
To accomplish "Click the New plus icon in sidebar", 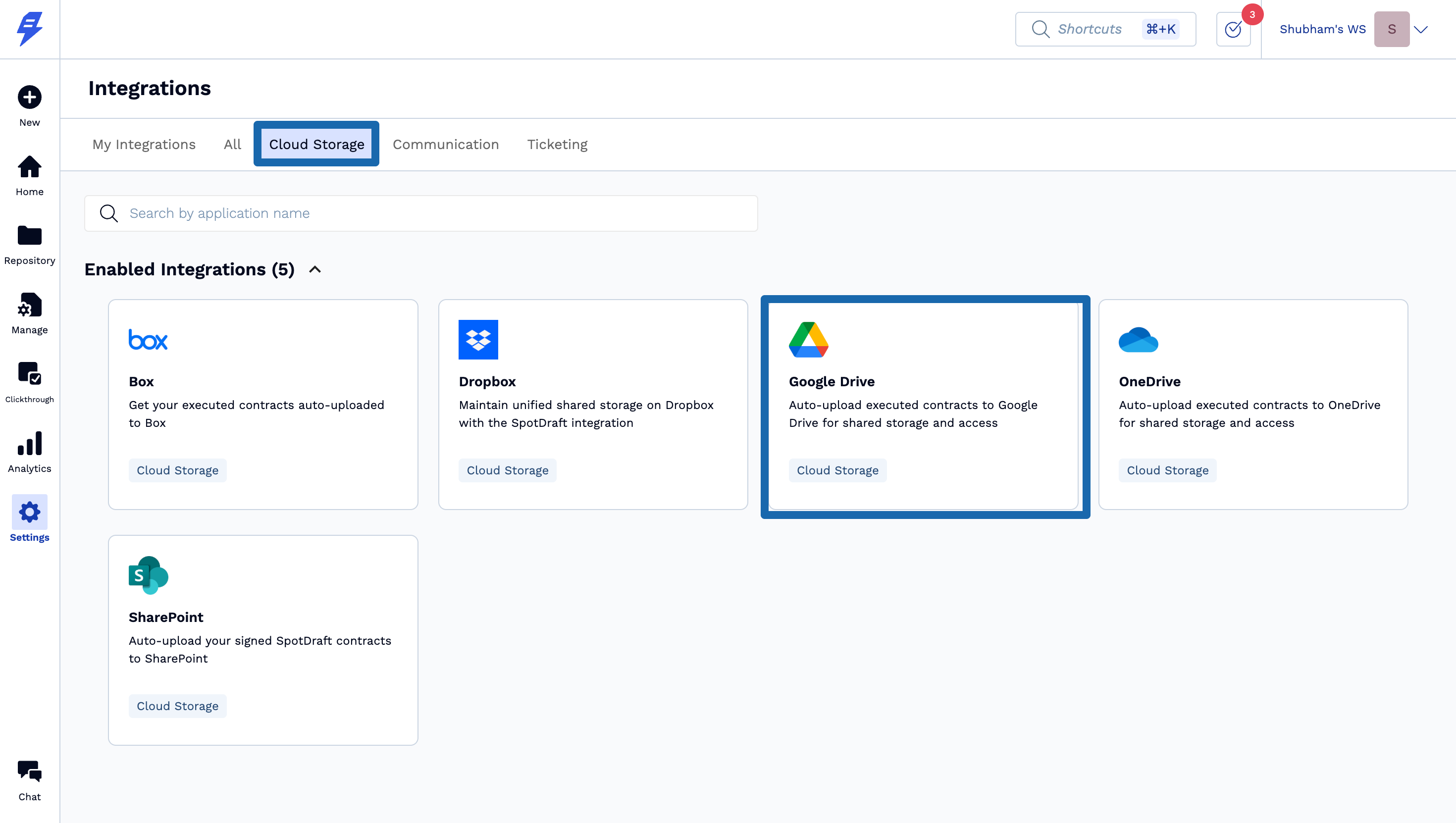I will click(29, 97).
